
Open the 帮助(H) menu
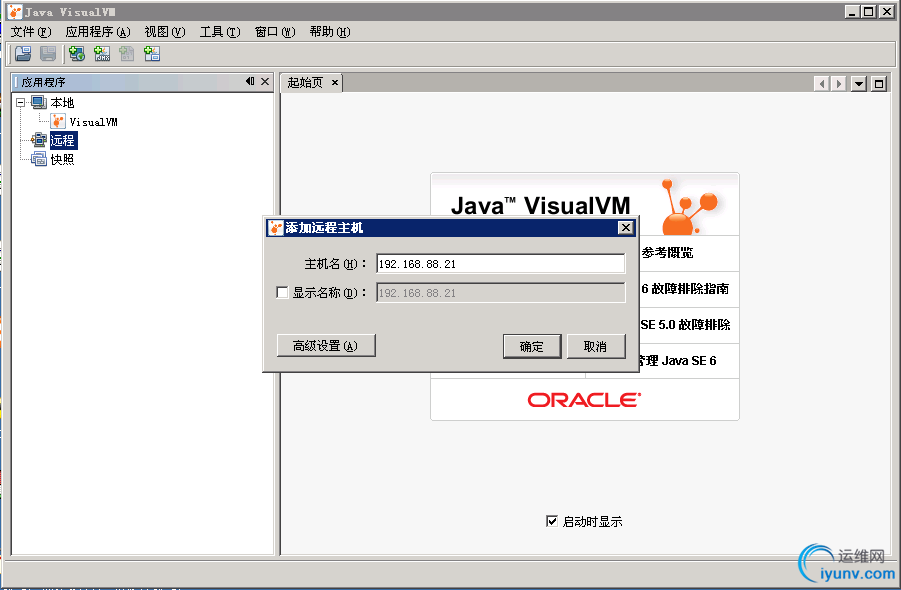329,32
